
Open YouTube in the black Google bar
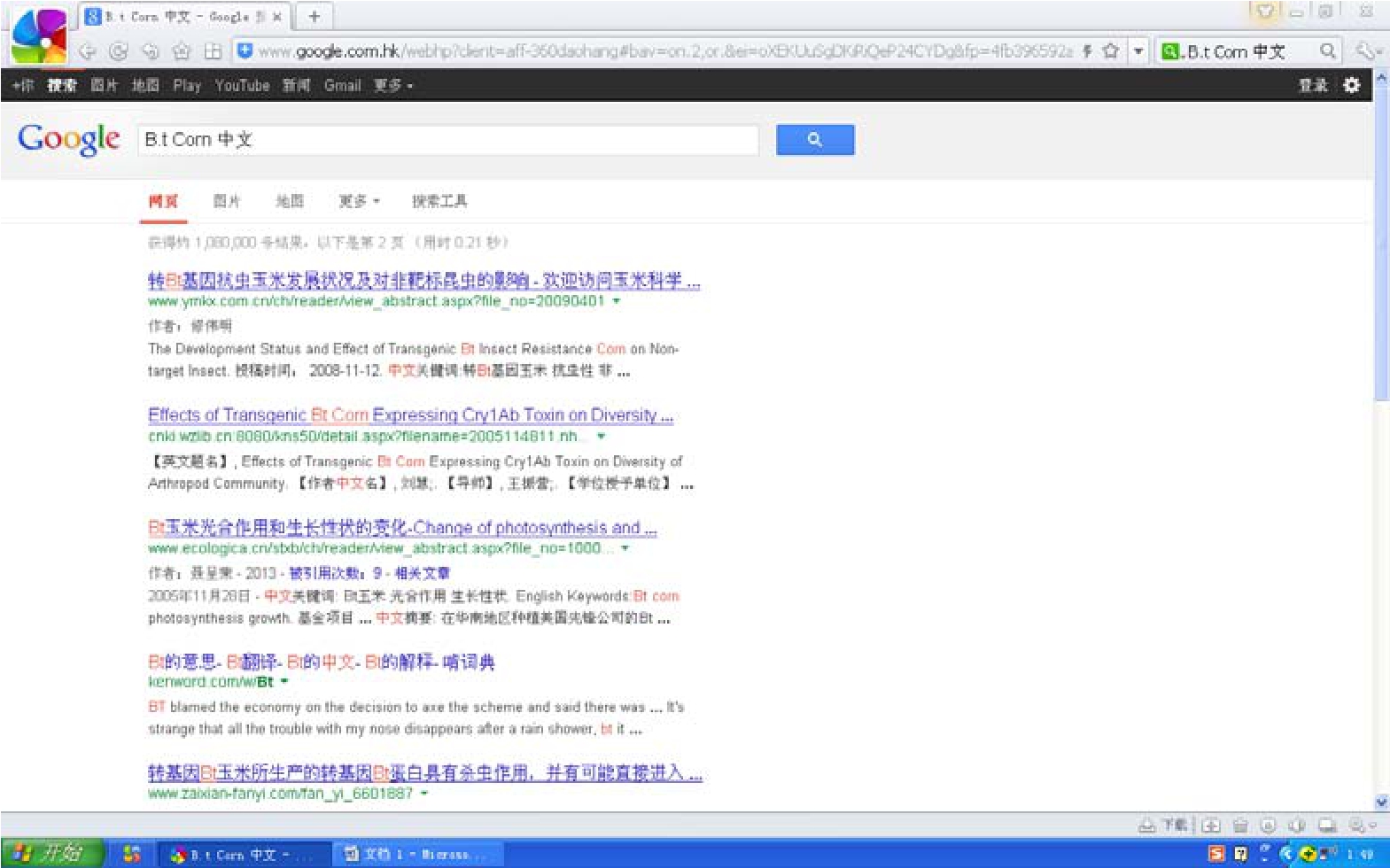(242, 86)
